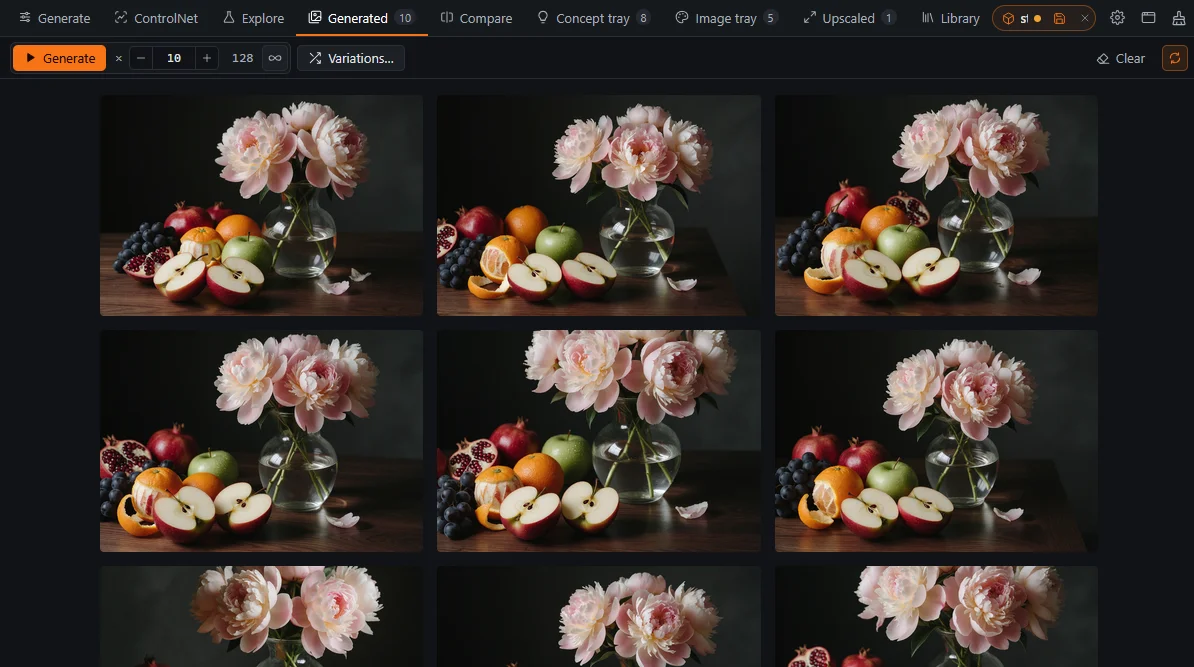The image size is (1194, 667).
Task: Select the Generated tab
Action: point(361,18)
